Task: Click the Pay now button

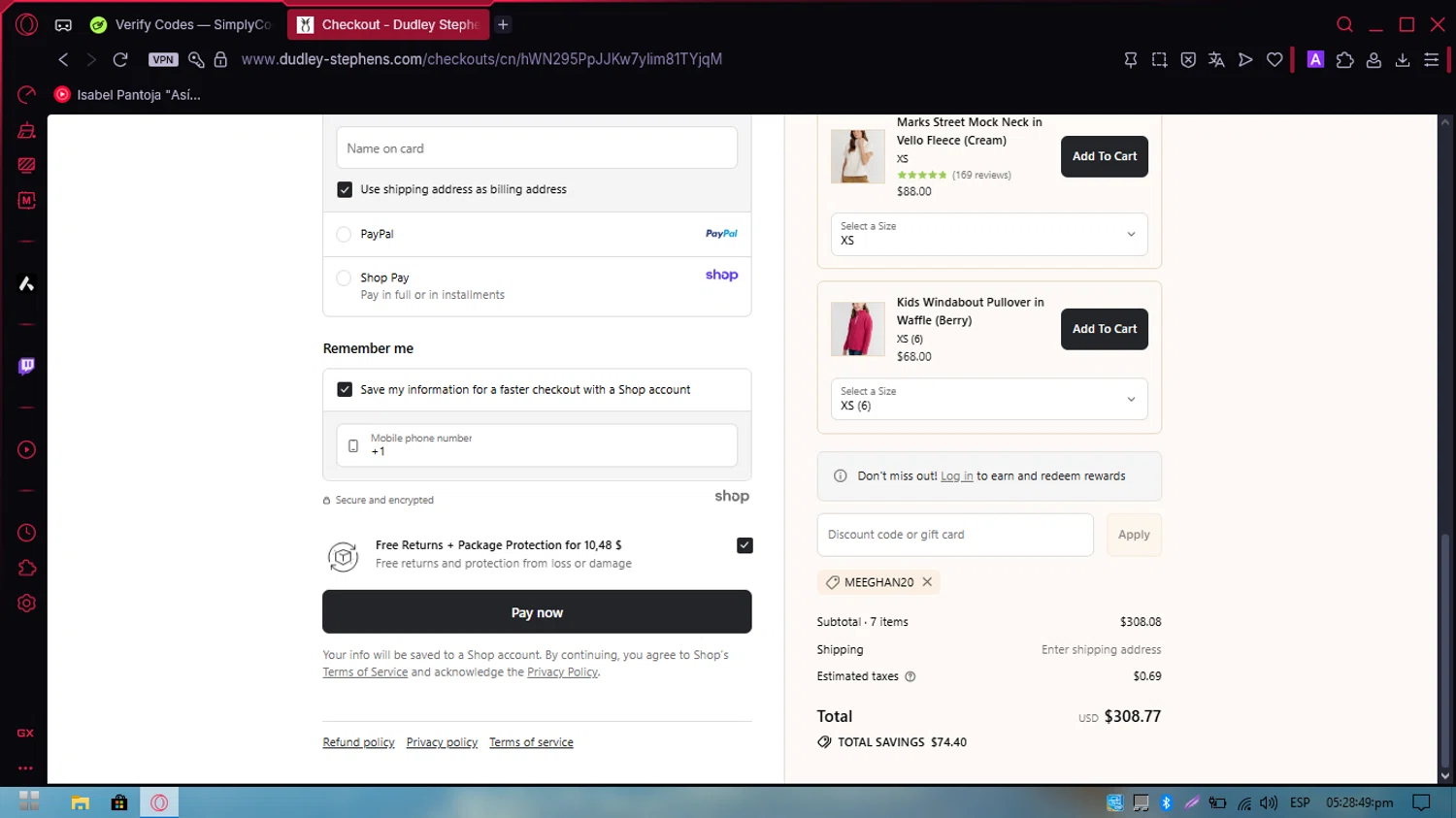Action: pos(537,612)
